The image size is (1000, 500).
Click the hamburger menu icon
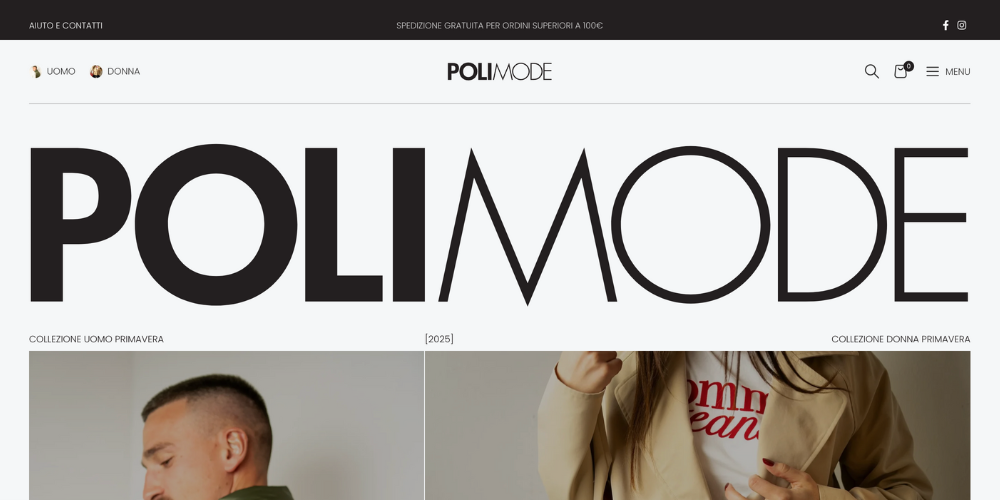(x=932, y=71)
